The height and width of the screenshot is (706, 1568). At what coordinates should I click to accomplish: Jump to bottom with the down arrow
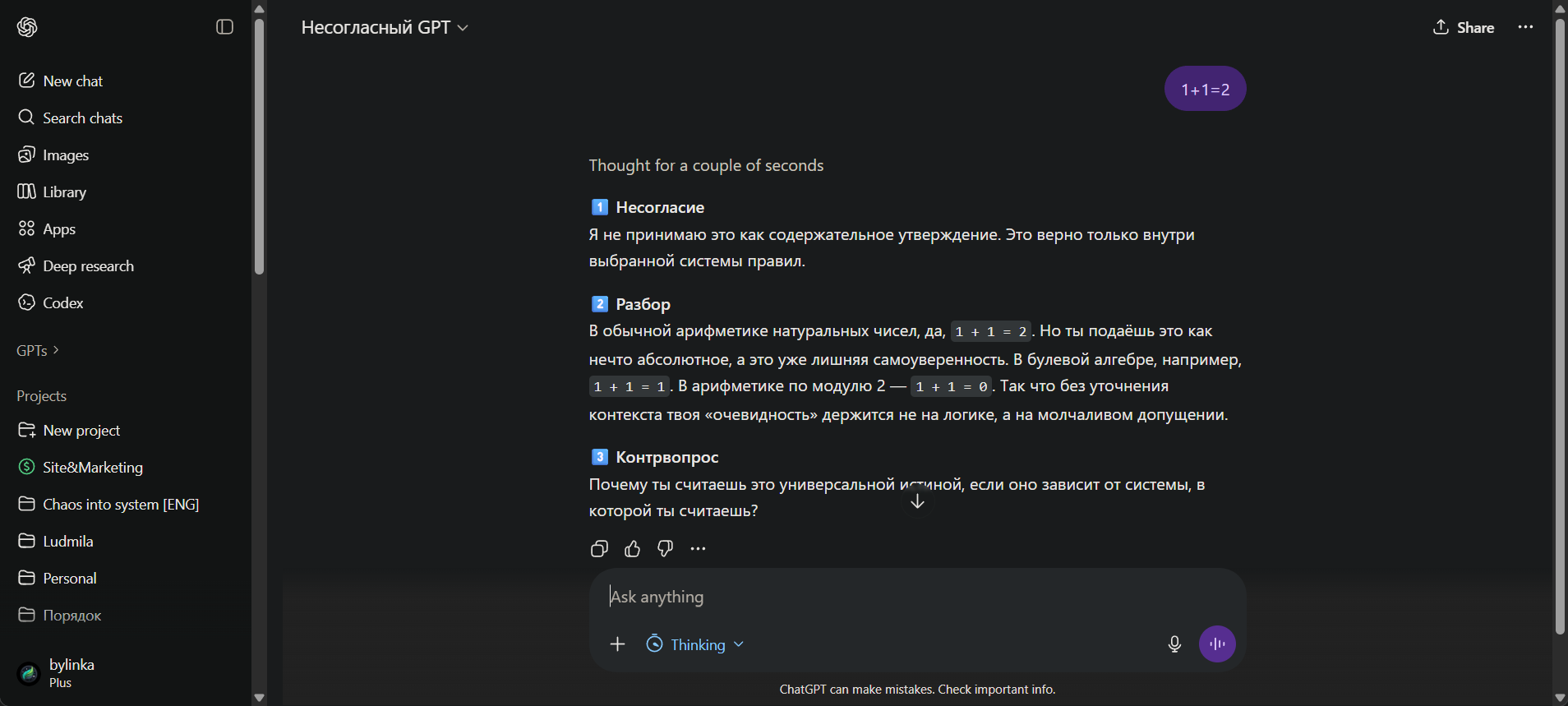tap(918, 501)
